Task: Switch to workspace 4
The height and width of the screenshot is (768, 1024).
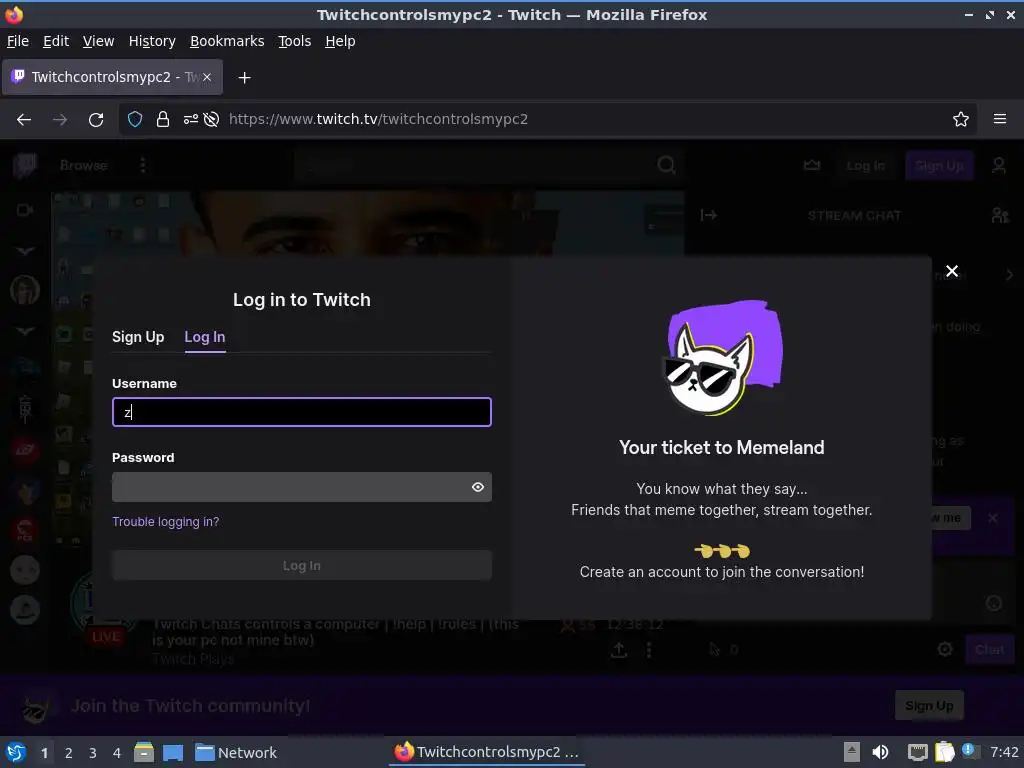Action: click(117, 753)
